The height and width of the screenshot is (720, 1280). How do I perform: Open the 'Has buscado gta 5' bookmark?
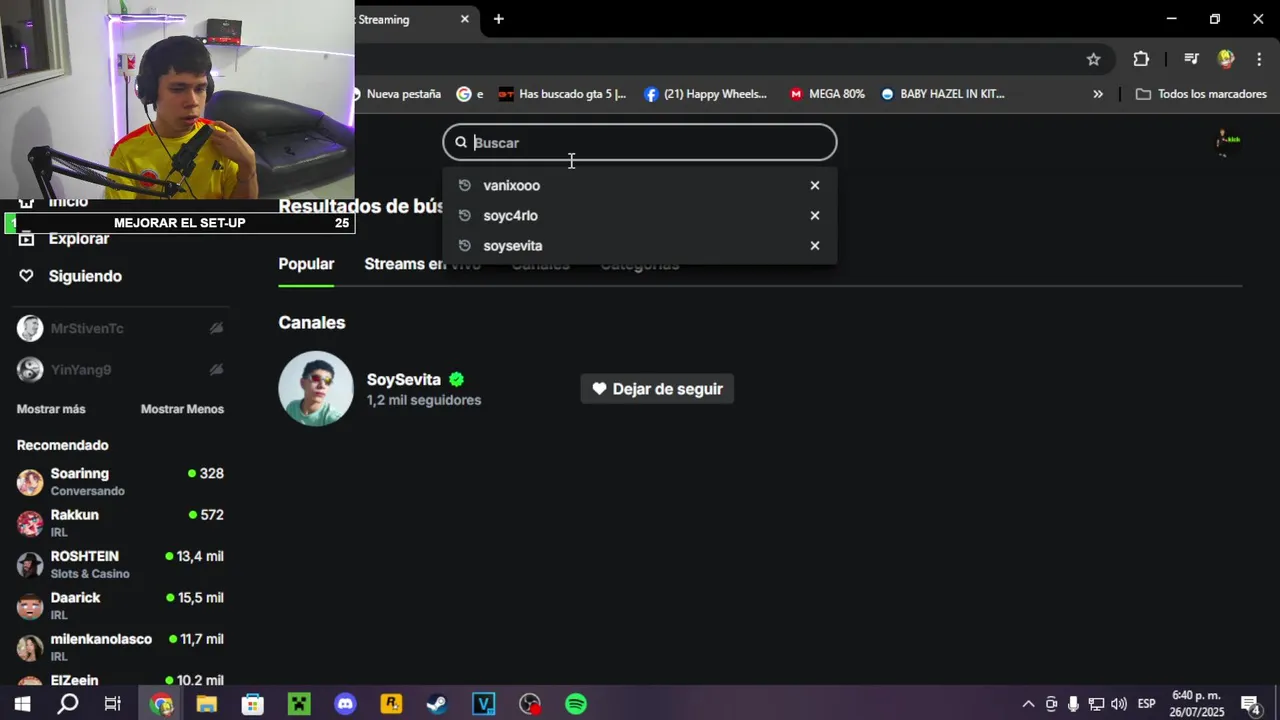562,94
